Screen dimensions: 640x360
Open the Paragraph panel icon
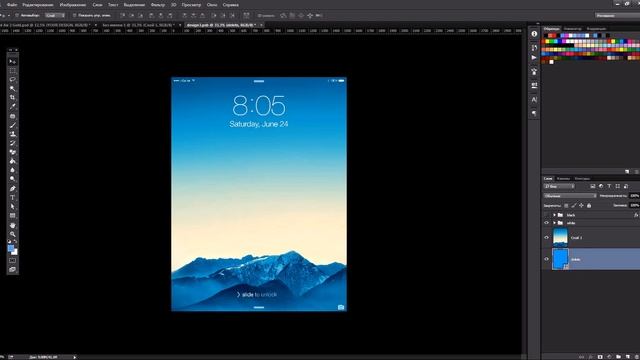coord(534,113)
